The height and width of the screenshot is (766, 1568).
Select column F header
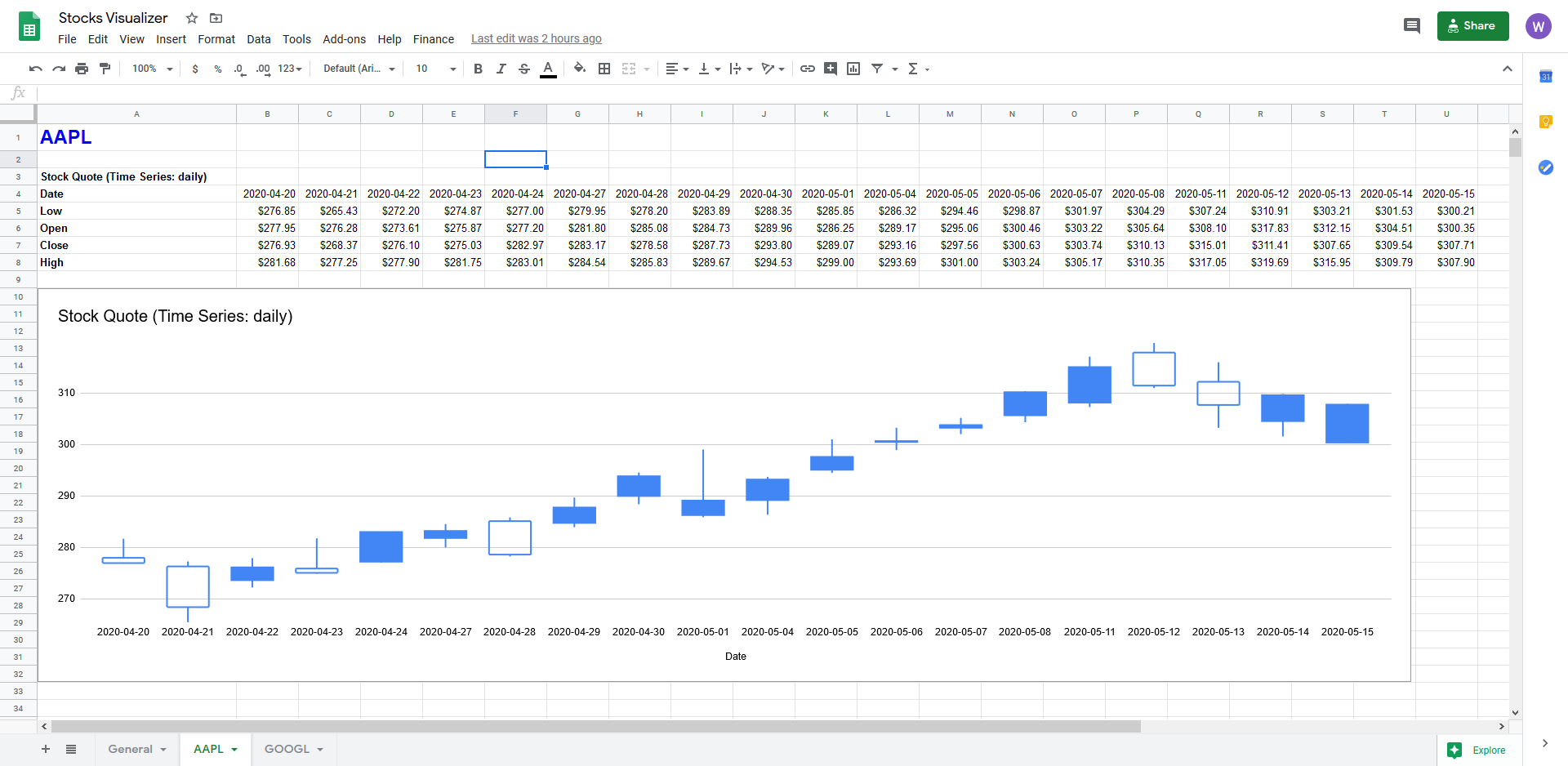coord(515,114)
